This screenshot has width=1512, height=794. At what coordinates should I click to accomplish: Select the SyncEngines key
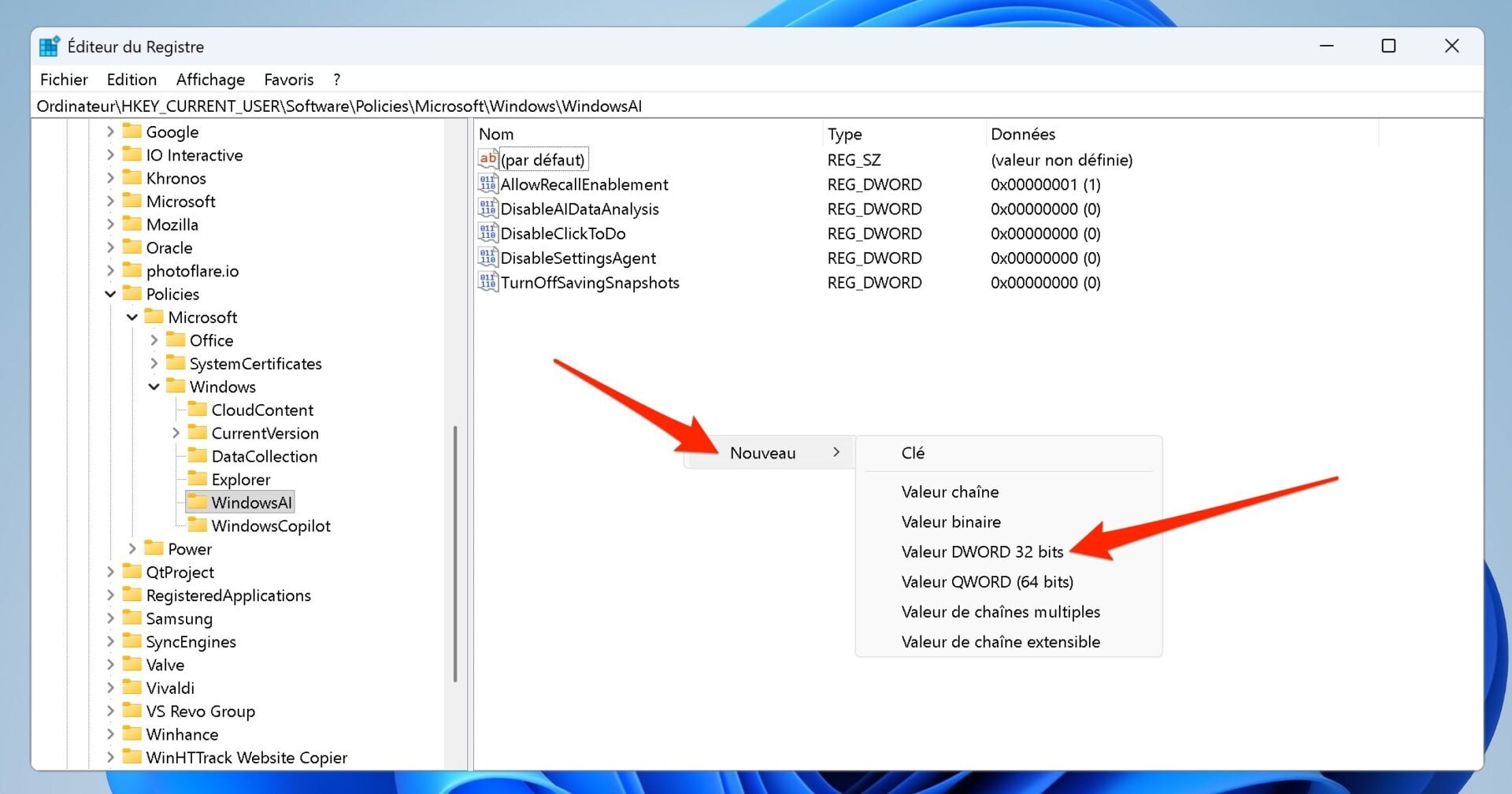[x=191, y=641]
